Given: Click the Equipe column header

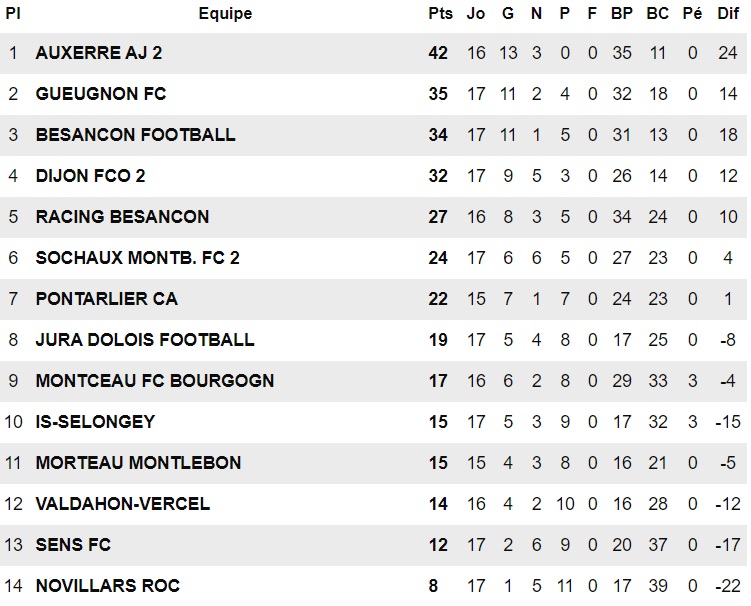Looking at the screenshot, I should (x=225, y=13).
